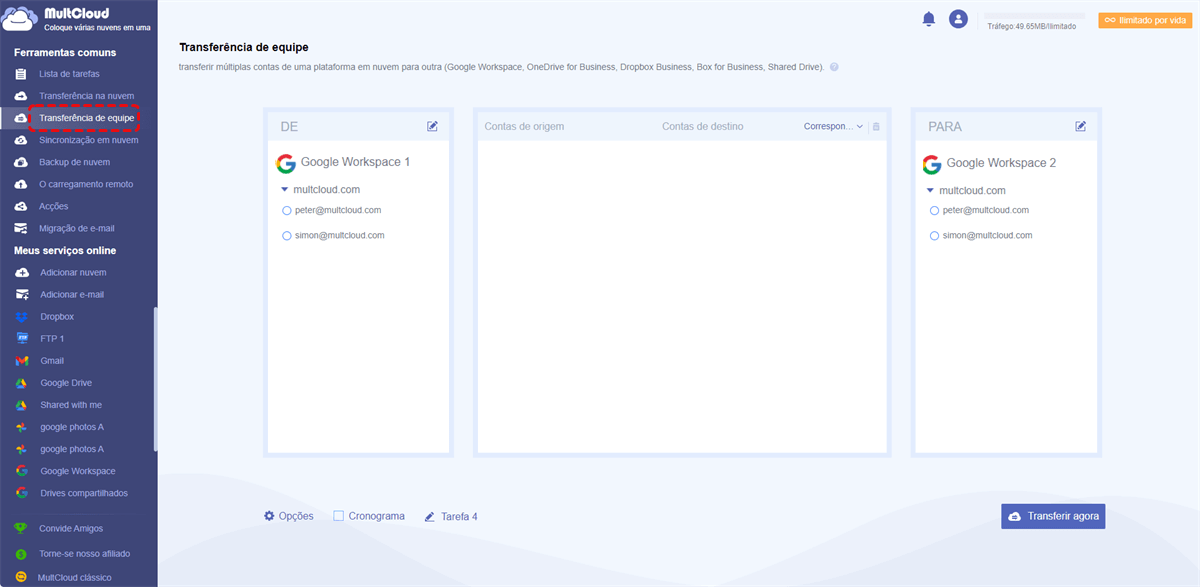Click the Lista de tarefas icon
This screenshot has height=587, width=1200.
(x=21, y=74)
